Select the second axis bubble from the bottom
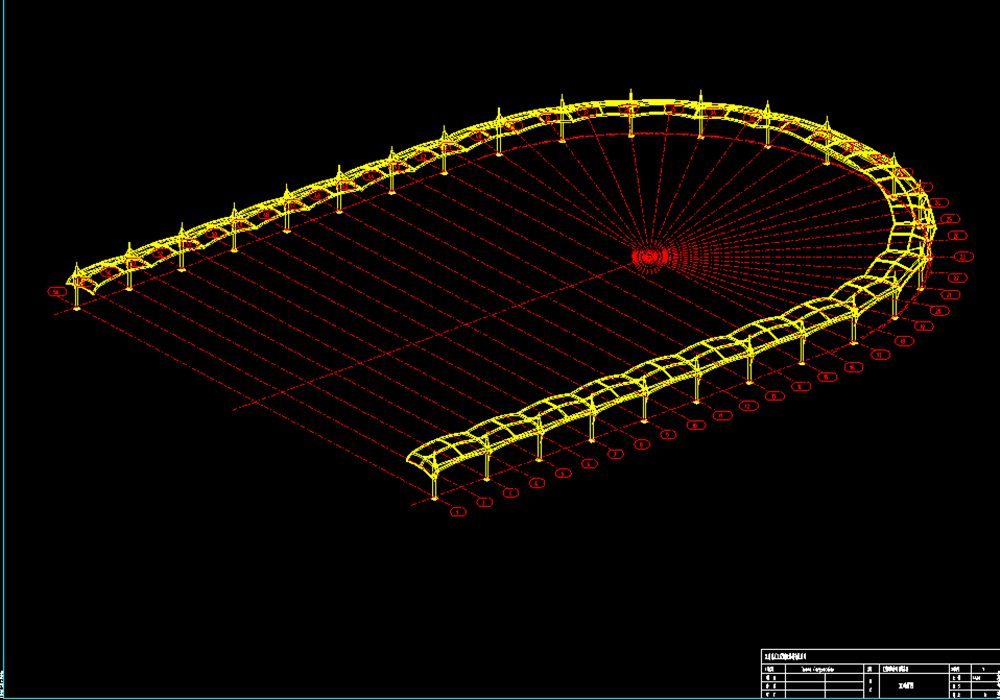This screenshot has height=700, width=1000. (484, 502)
